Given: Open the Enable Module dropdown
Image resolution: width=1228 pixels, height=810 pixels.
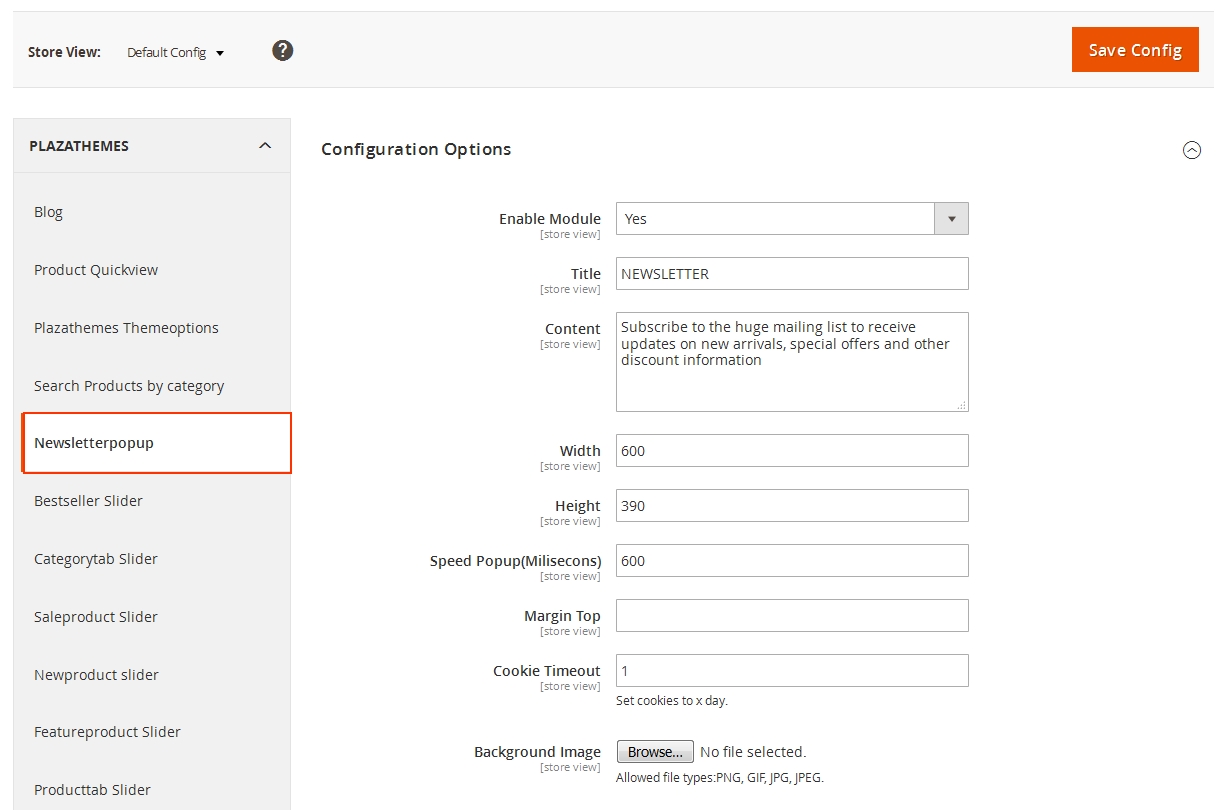Looking at the screenshot, I should tap(791, 219).
